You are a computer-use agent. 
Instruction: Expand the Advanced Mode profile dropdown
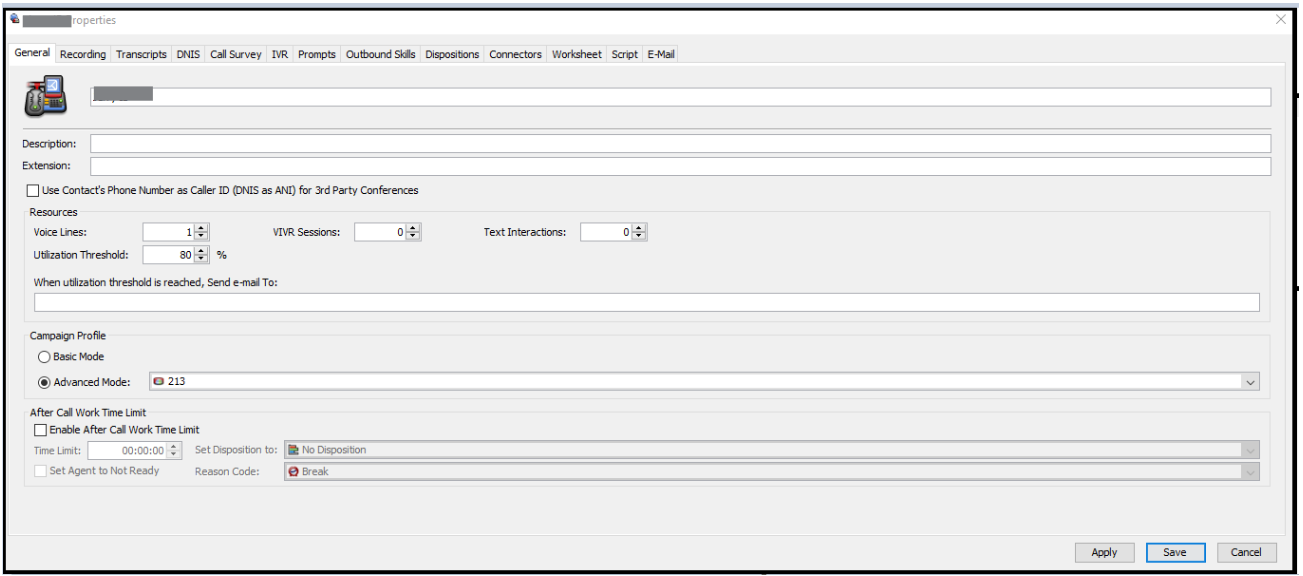(x=1250, y=381)
